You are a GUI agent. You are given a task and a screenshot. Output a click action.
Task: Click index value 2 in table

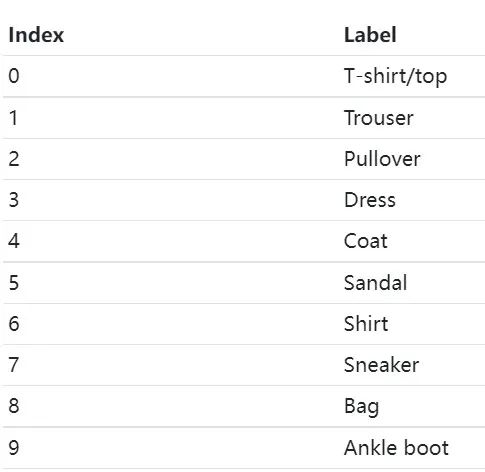click(14, 159)
